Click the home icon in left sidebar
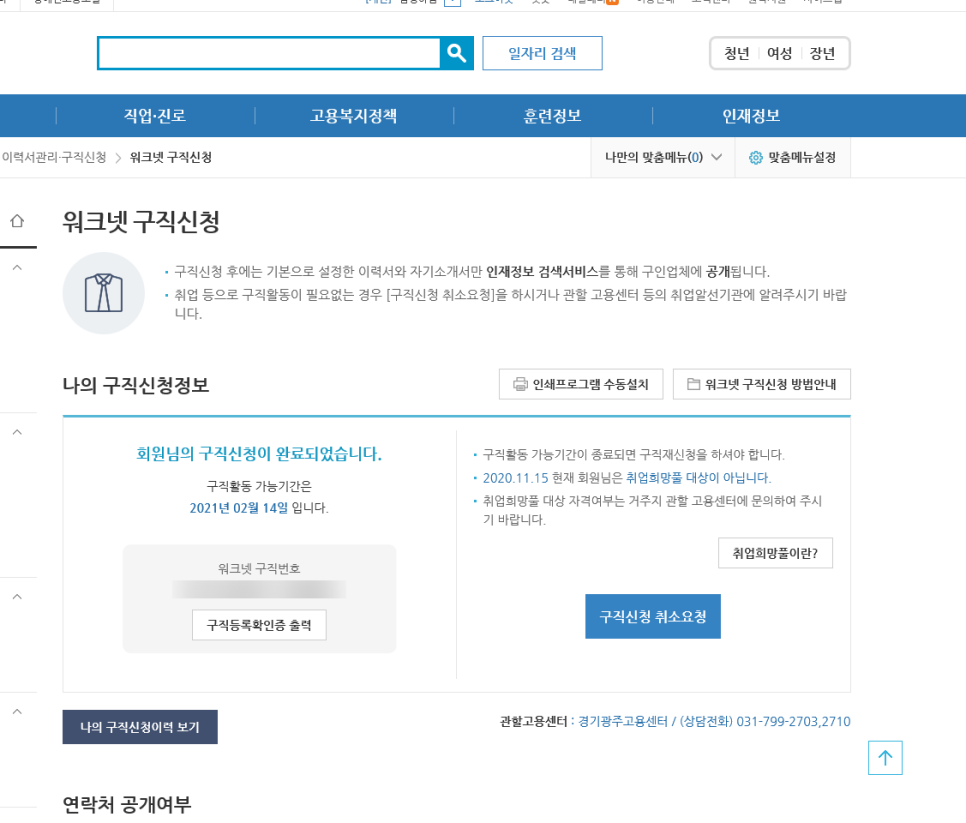 click(x=17, y=221)
